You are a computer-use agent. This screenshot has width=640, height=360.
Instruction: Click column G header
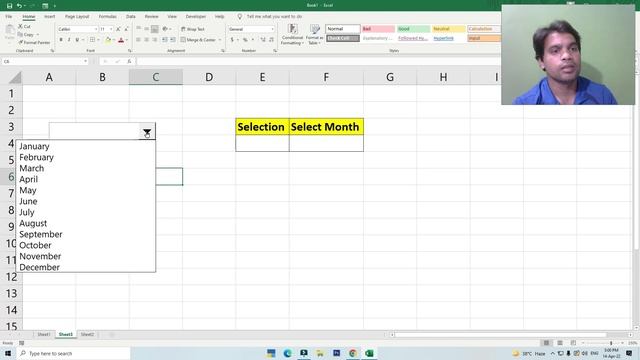tap(390, 77)
